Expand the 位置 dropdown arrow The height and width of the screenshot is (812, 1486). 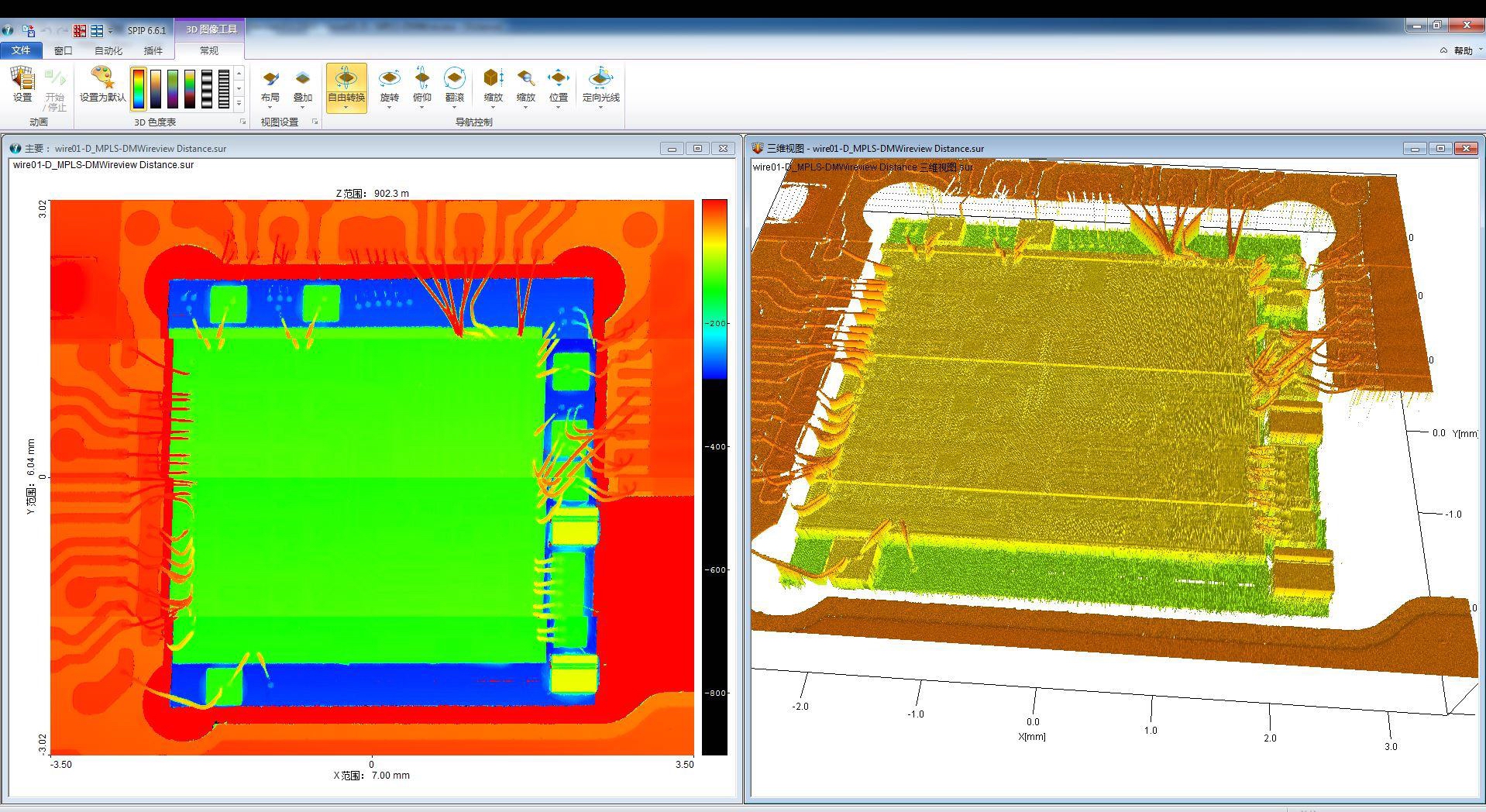[558, 107]
